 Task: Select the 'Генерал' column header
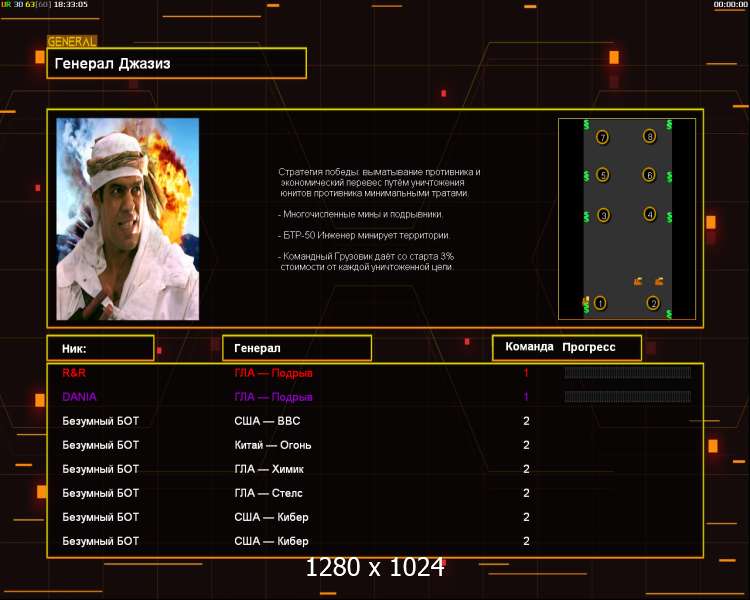[296, 348]
